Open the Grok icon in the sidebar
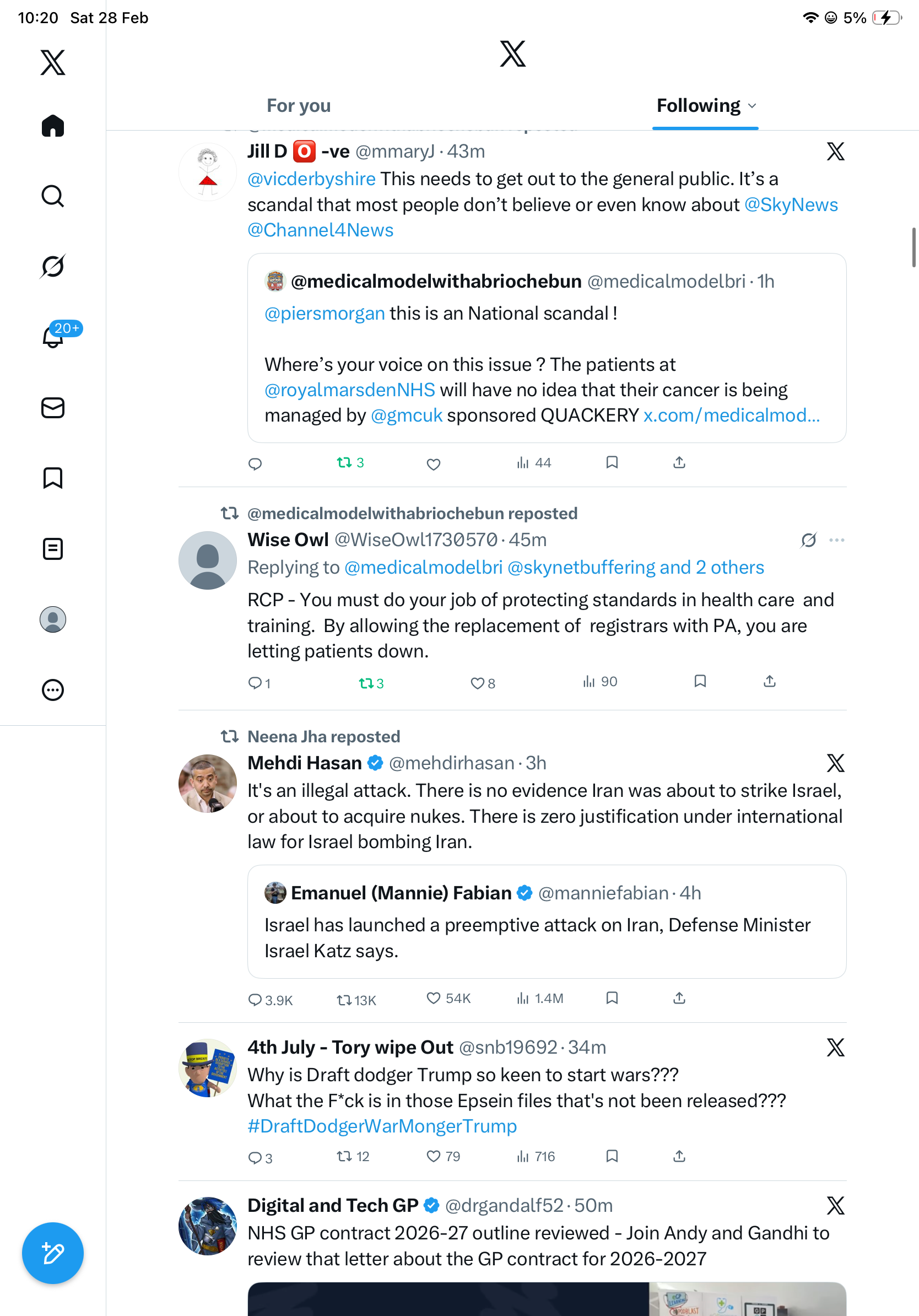 [53, 266]
